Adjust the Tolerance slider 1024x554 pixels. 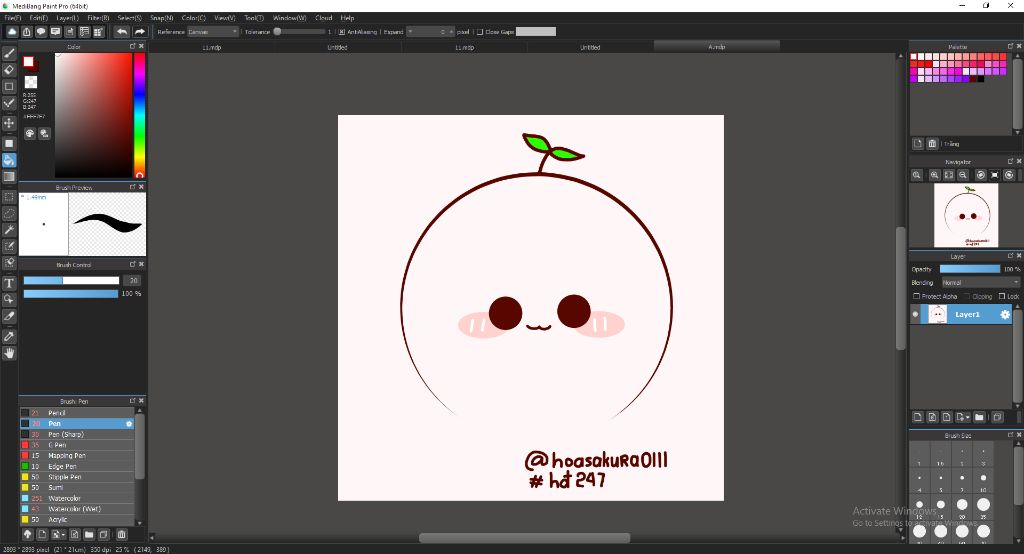(299, 31)
